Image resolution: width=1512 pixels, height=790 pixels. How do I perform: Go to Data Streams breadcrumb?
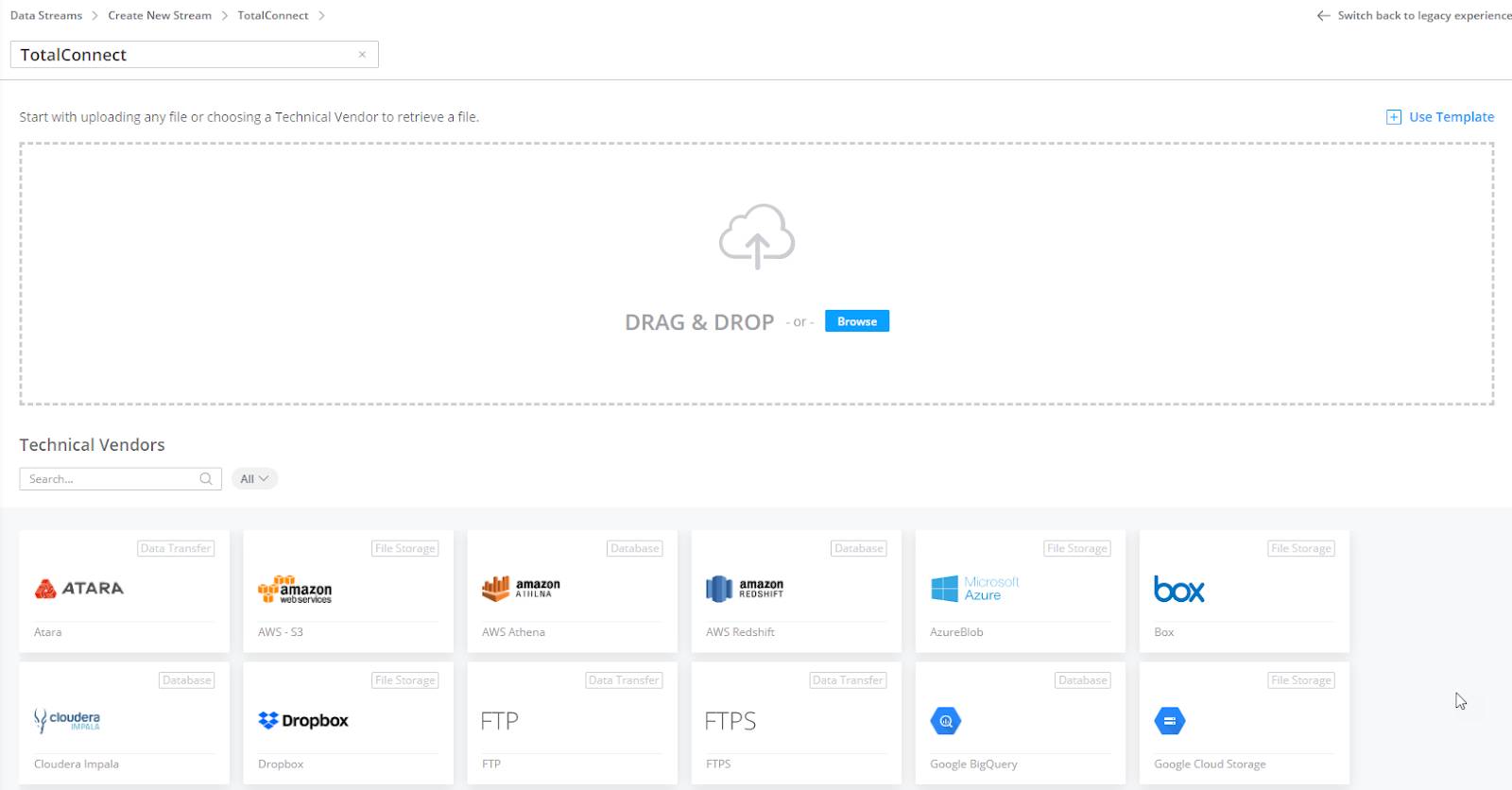tap(46, 16)
